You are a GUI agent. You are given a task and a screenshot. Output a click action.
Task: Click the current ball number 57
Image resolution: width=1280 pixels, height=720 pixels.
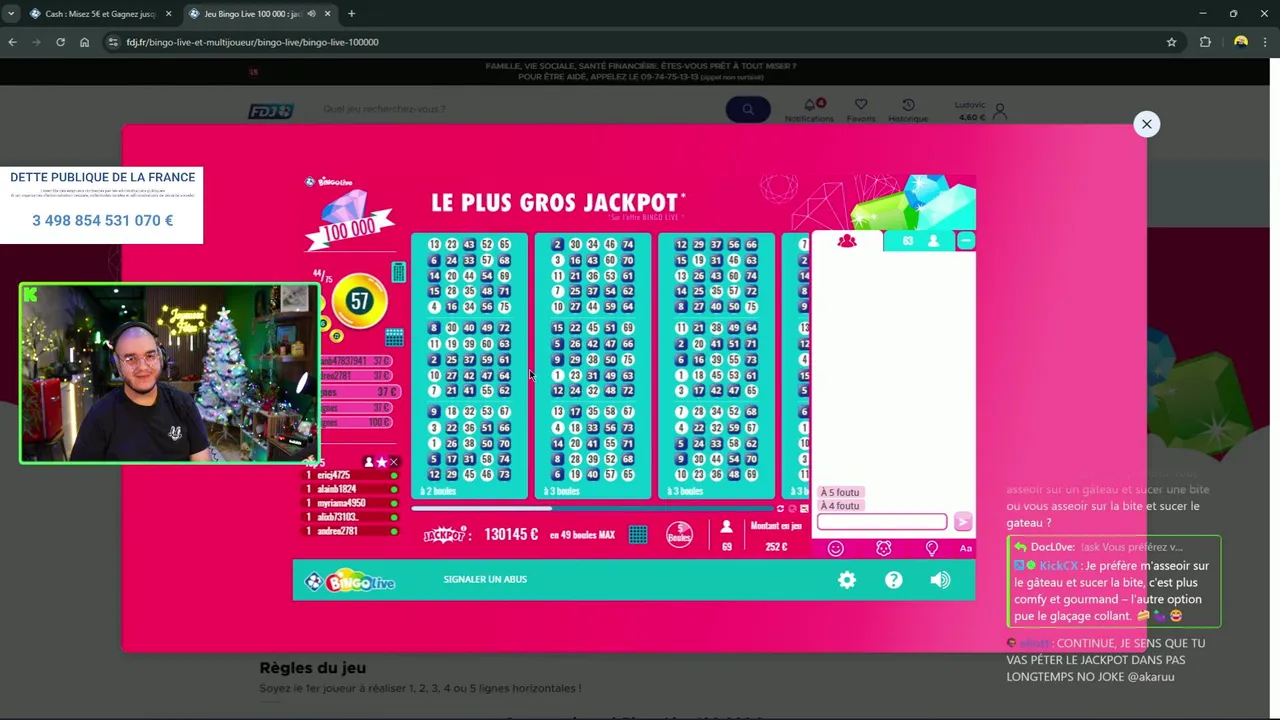360,301
